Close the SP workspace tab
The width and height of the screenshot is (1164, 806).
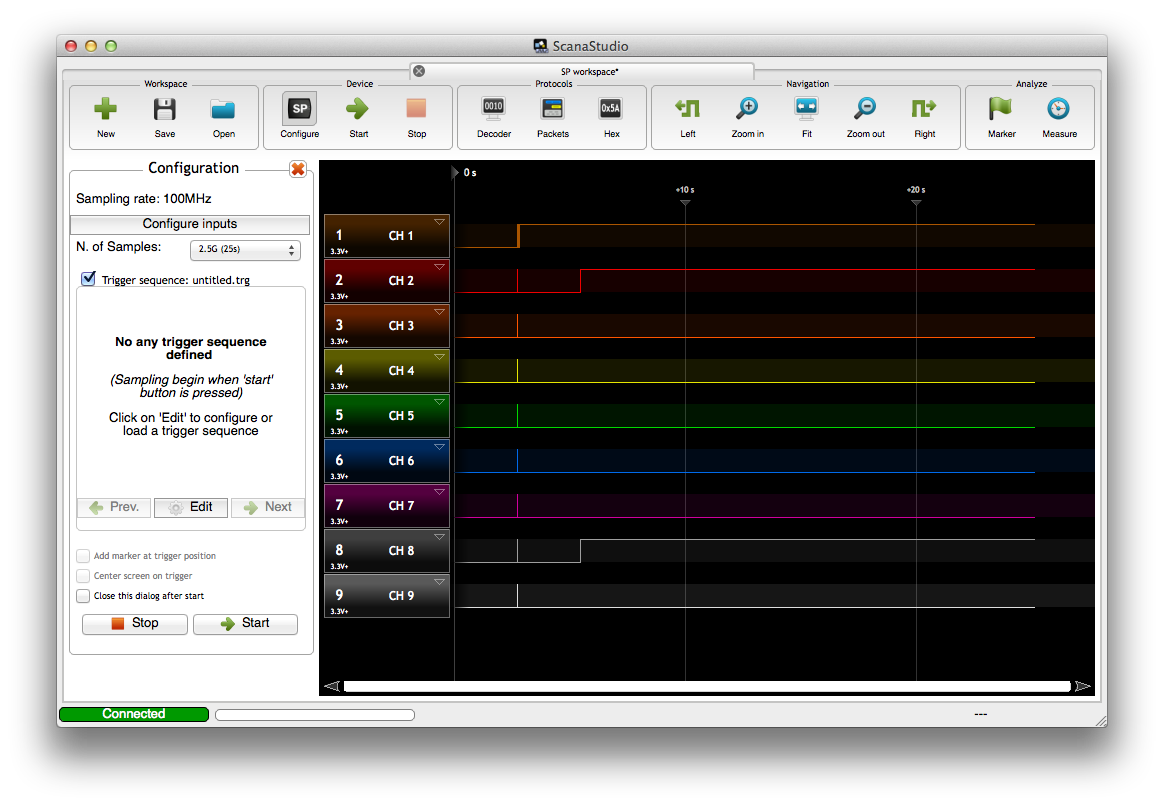(419, 71)
